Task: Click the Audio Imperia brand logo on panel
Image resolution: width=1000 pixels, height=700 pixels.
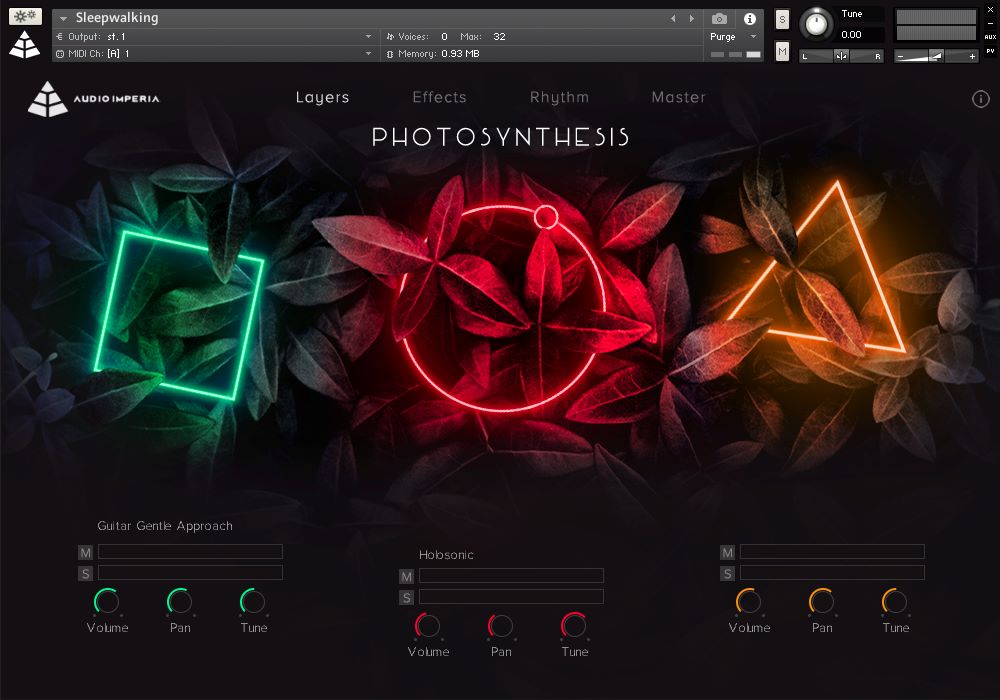Action: pos(94,99)
